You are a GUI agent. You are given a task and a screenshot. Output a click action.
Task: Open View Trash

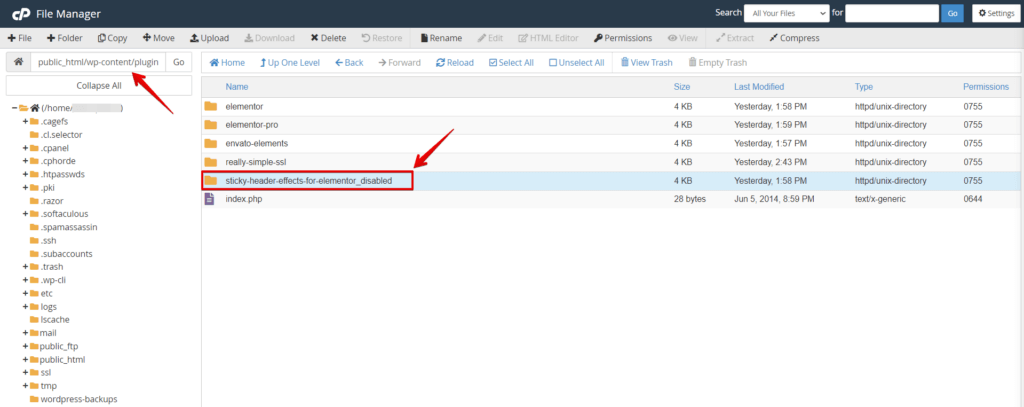tap(647, 63)
